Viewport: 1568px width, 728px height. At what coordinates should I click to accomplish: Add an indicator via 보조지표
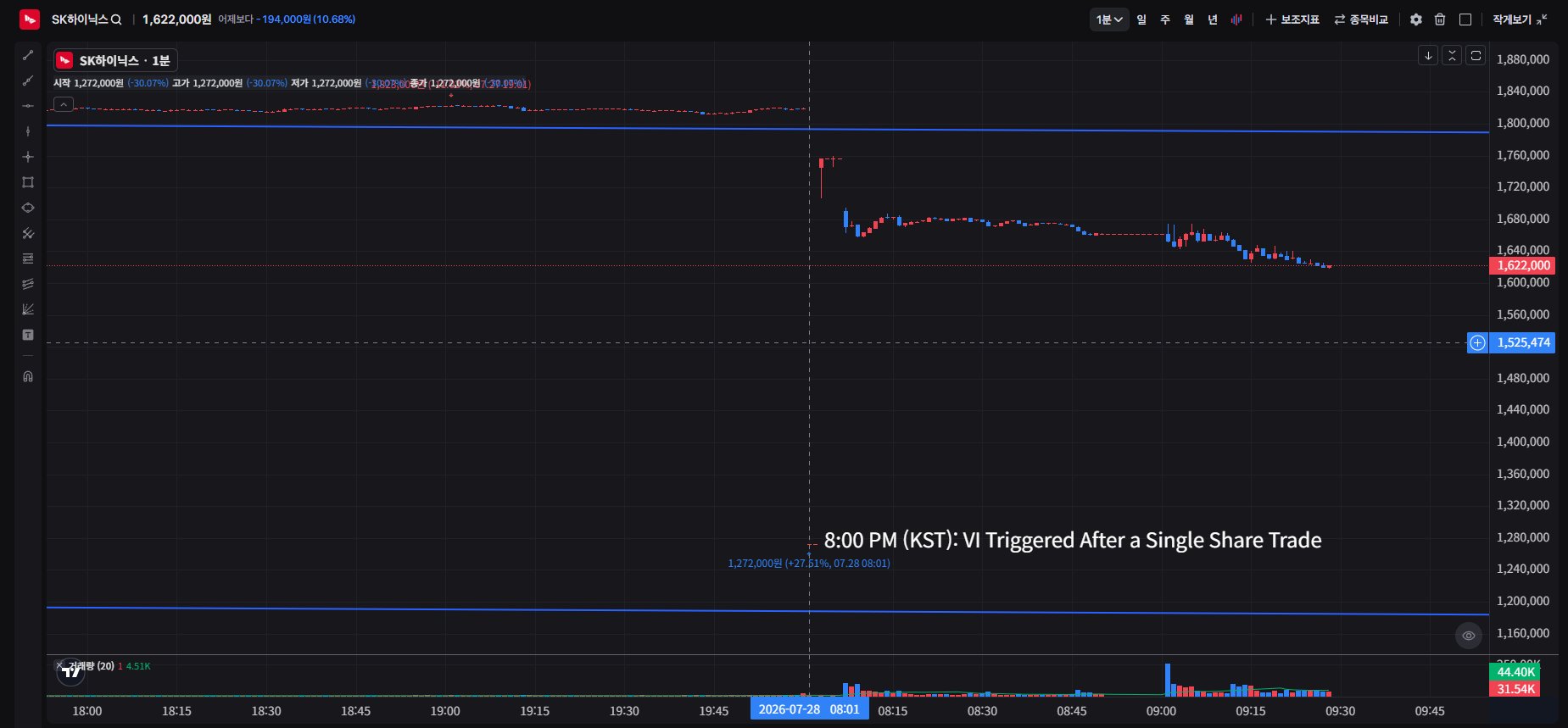pyautogui.click(x=1292, y=19)
